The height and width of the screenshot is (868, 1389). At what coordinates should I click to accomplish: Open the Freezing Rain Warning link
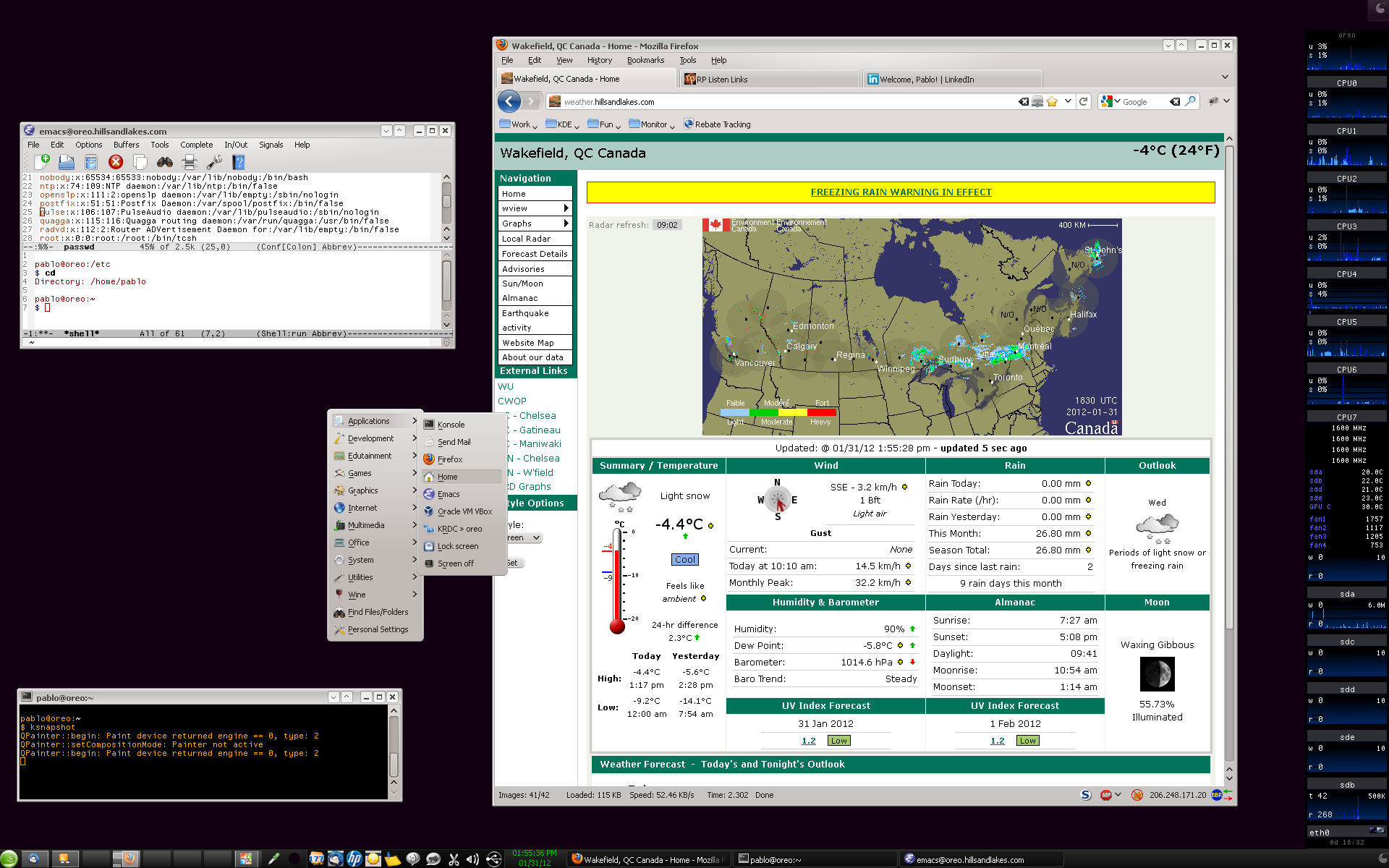coord(901,192)
